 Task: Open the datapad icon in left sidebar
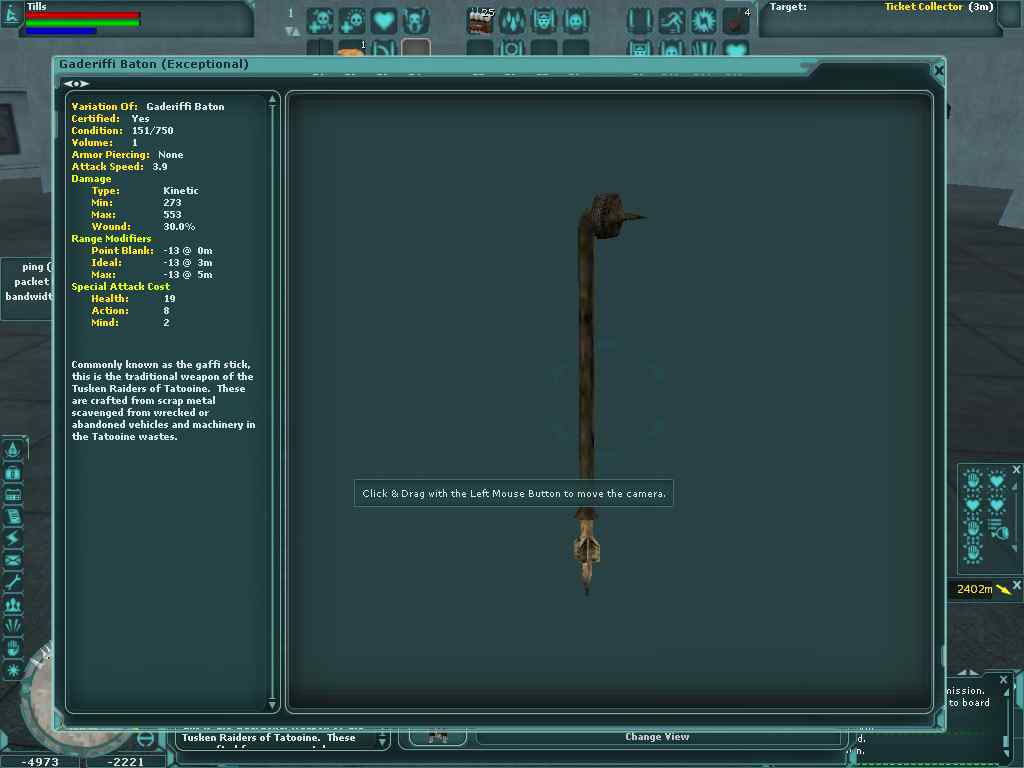tap(13, 494)
